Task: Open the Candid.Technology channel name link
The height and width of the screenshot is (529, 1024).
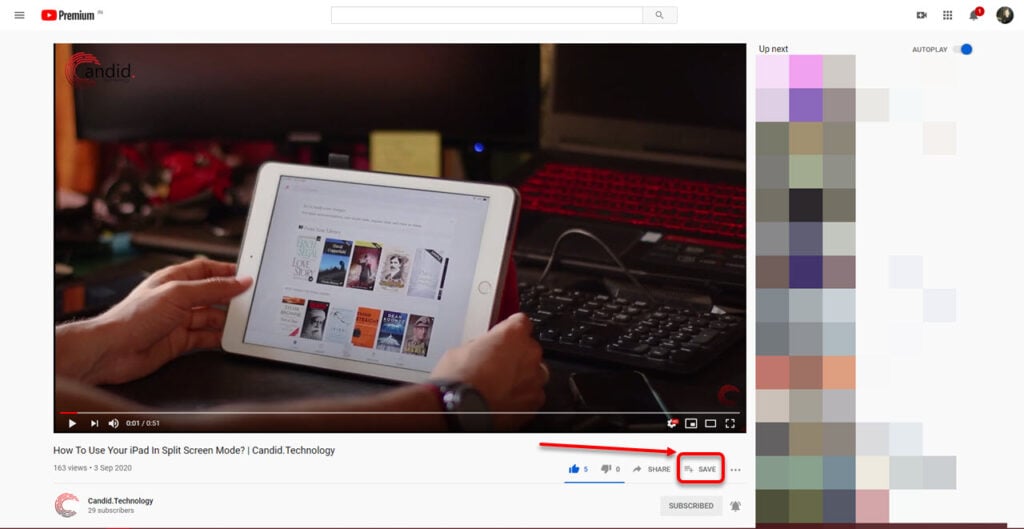Action: 120,501
